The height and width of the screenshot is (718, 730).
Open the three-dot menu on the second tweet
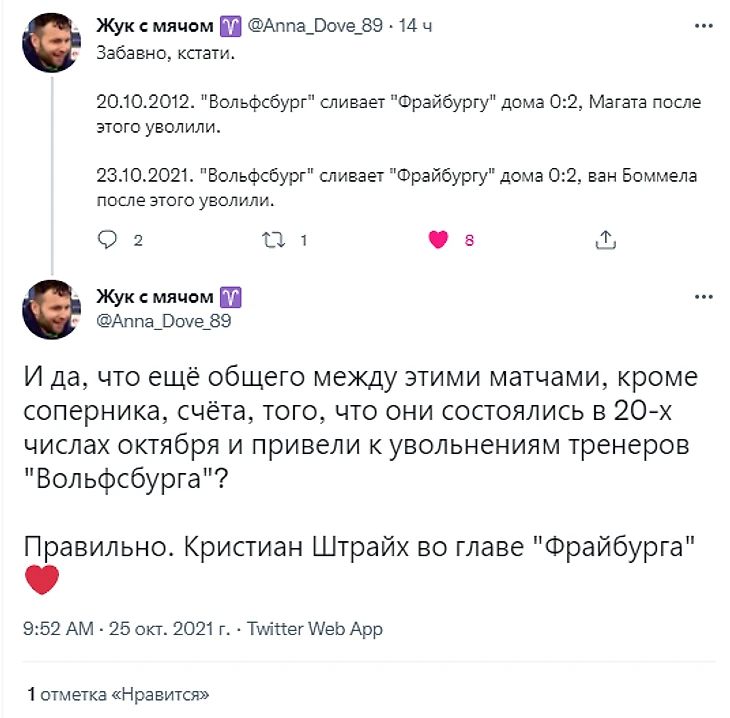coord(704,298)
